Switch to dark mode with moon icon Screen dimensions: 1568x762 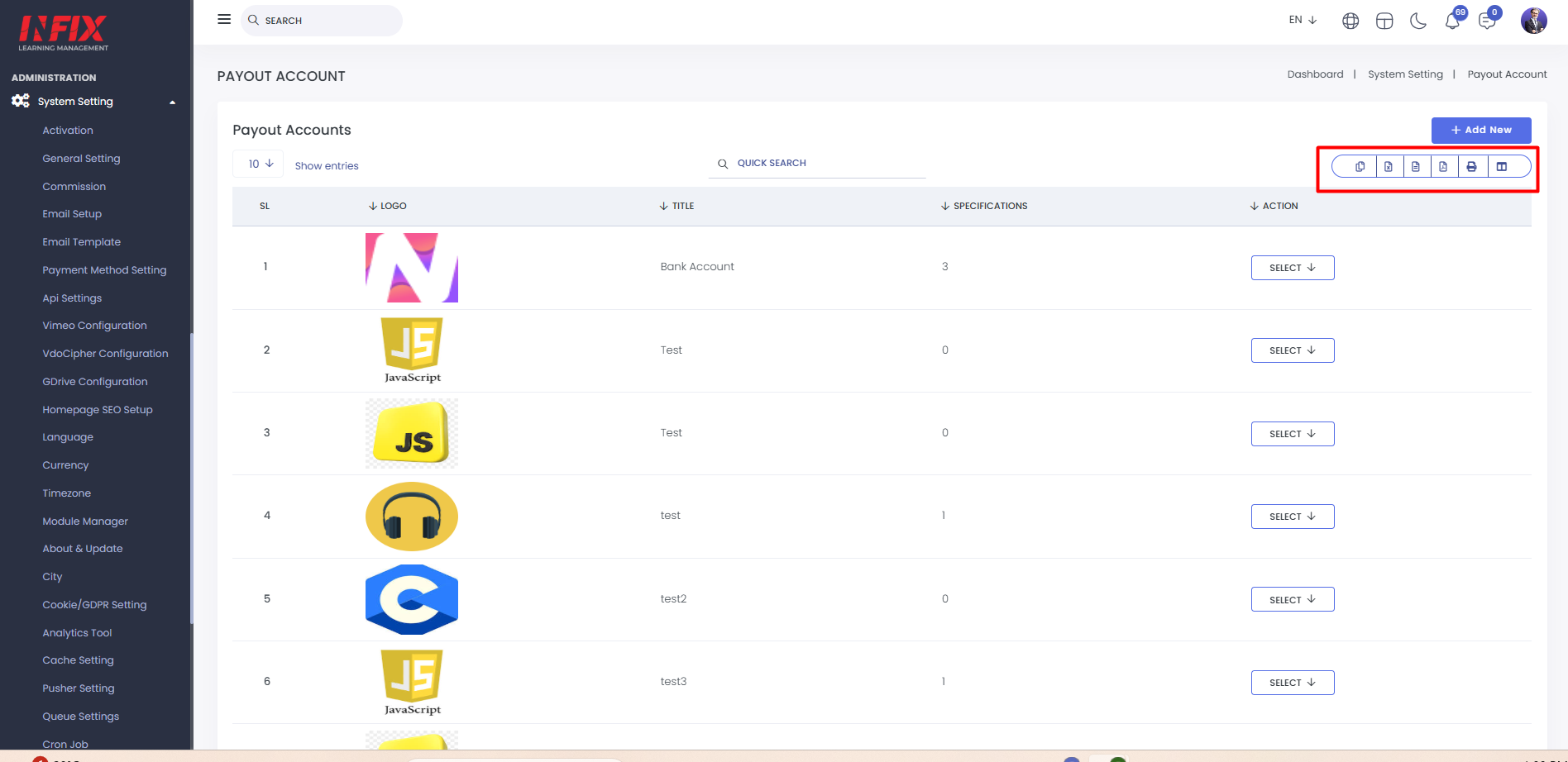[1418, 21]
